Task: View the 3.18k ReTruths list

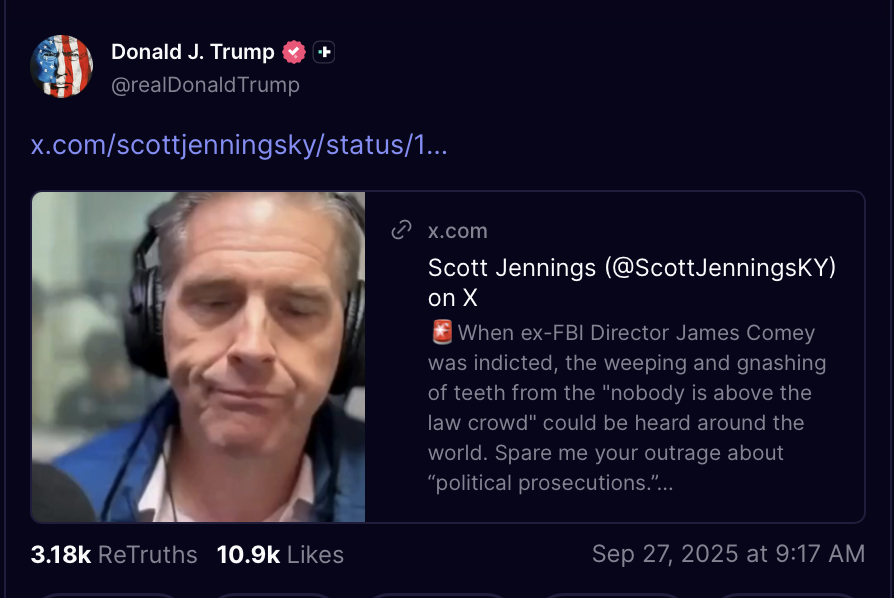Action: click(114, 555)
